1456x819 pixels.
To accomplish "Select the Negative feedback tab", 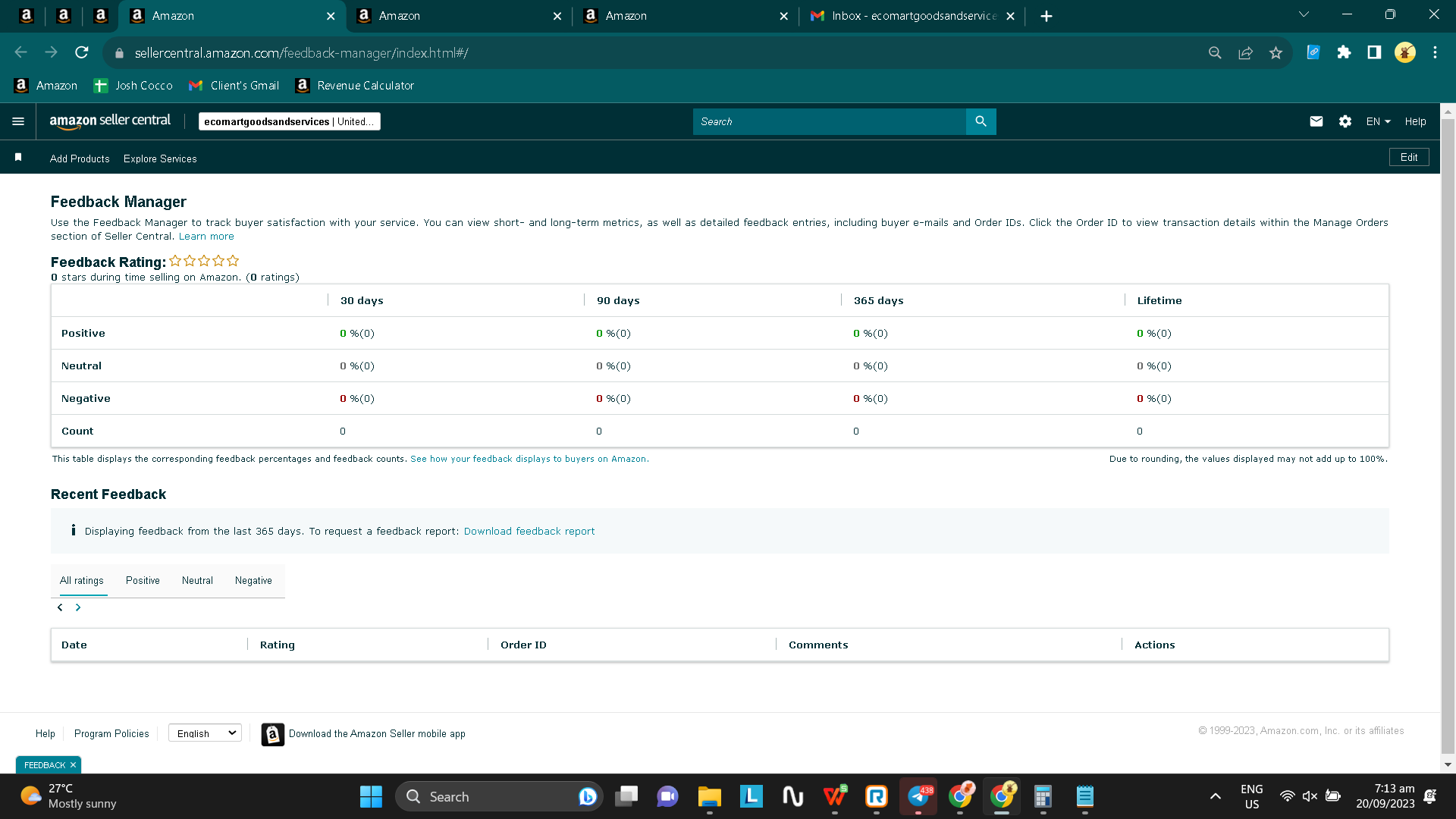I will click(253, 581).
